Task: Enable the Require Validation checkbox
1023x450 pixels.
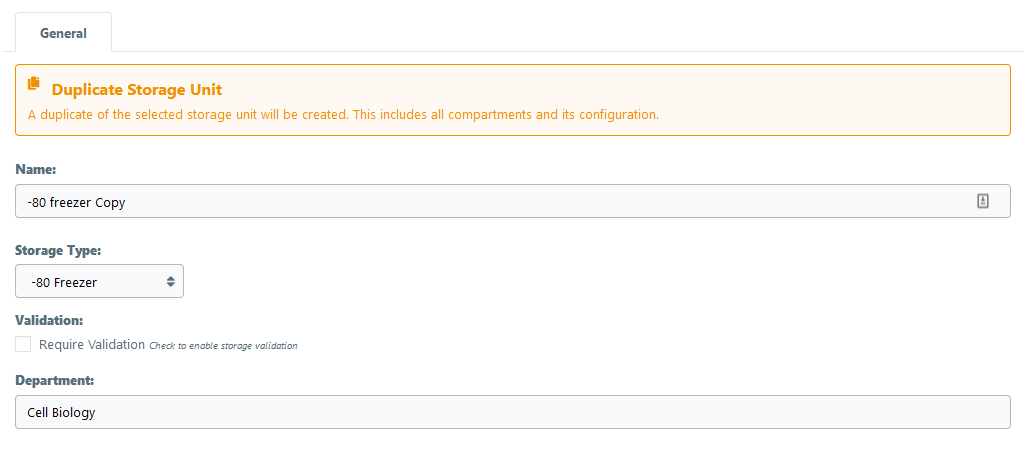Action: pos(23,344)
